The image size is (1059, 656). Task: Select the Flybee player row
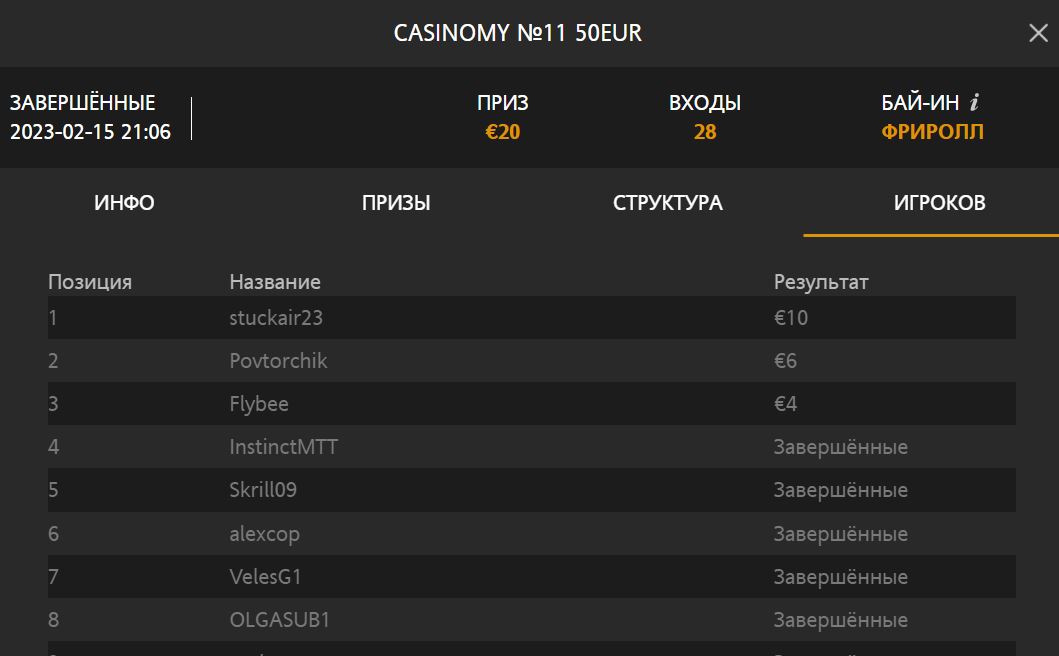point(532,404)
